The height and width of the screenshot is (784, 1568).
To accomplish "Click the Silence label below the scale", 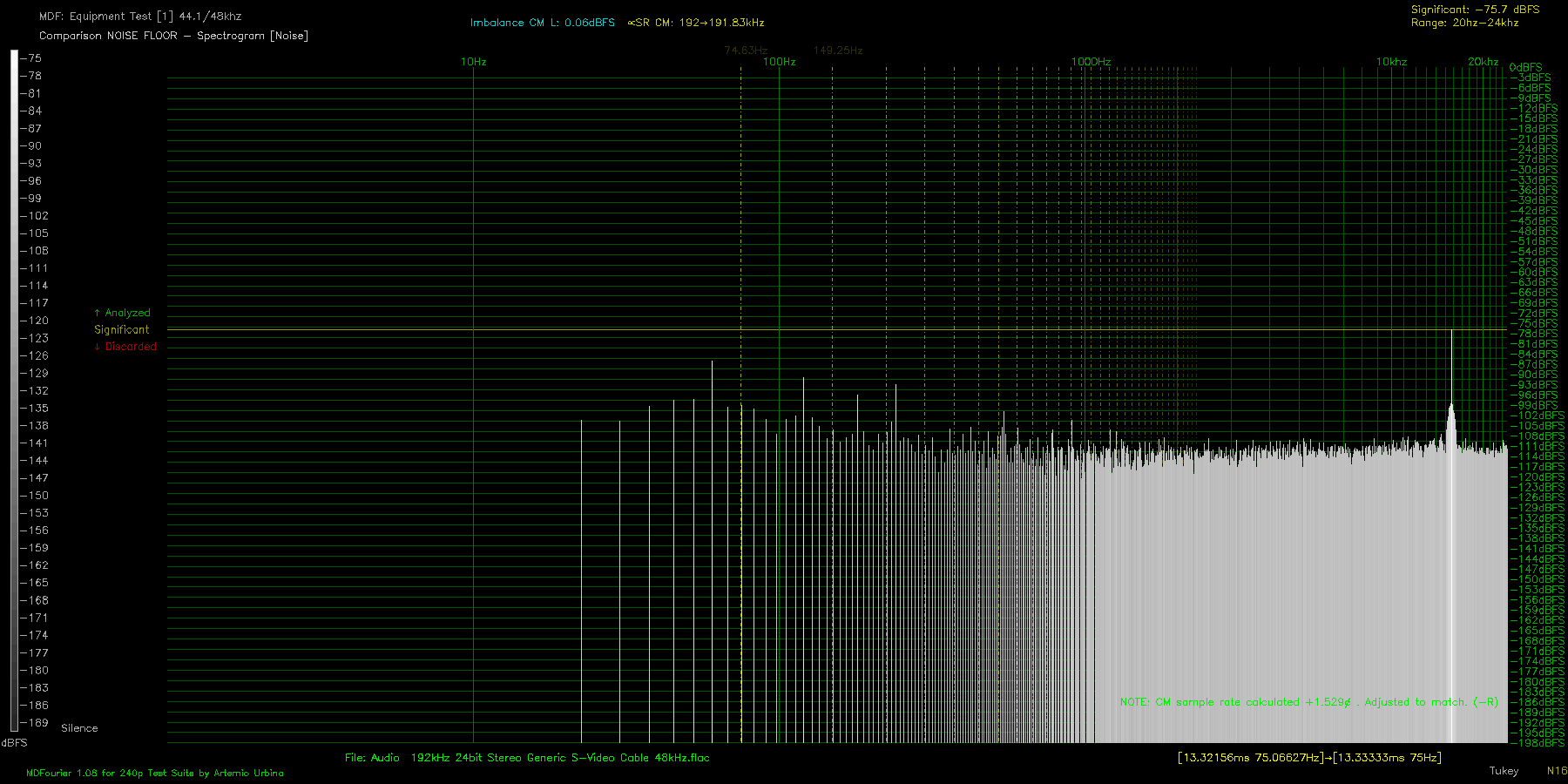I will click(79, 728).
